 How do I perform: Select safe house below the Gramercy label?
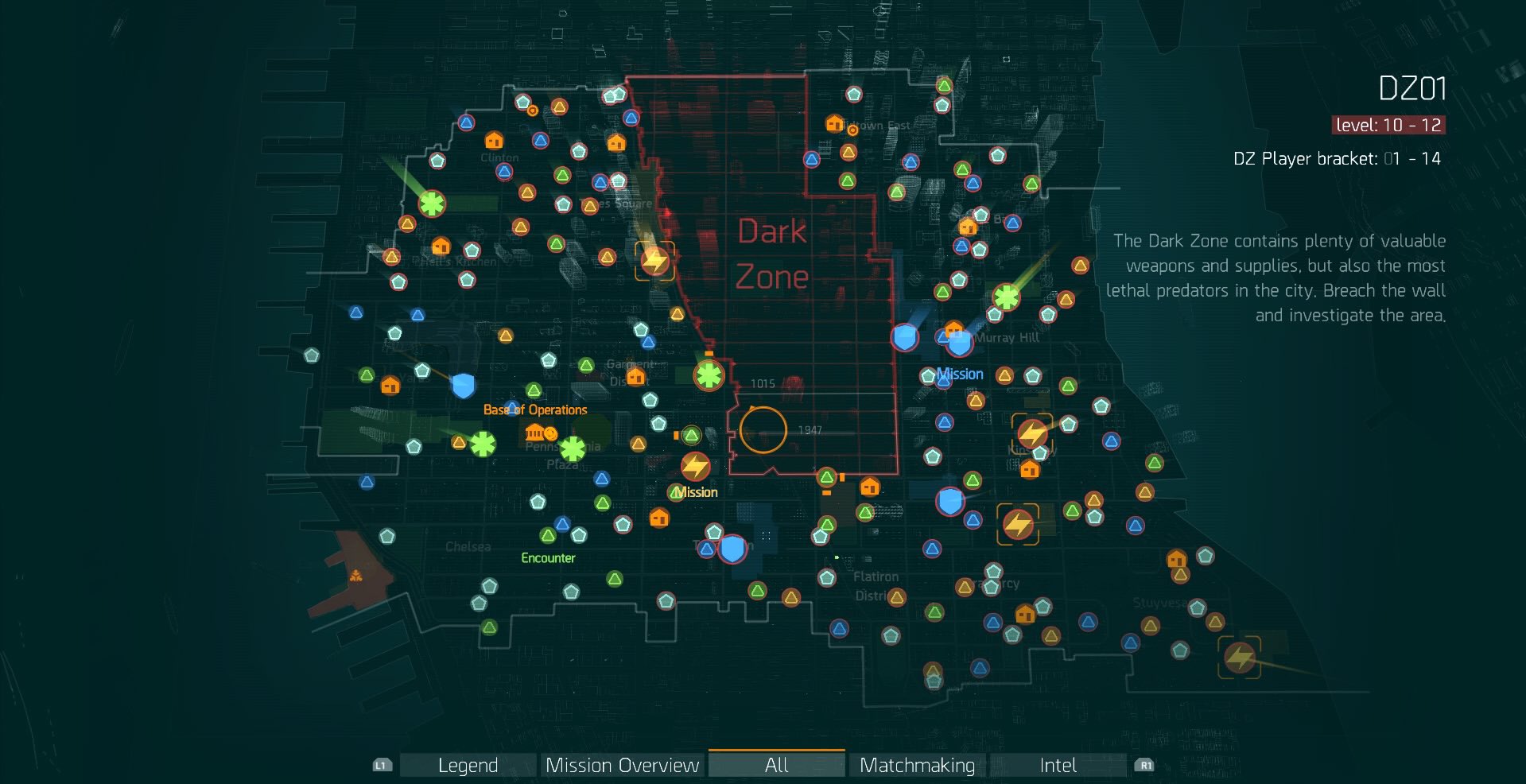point(1025,614)
